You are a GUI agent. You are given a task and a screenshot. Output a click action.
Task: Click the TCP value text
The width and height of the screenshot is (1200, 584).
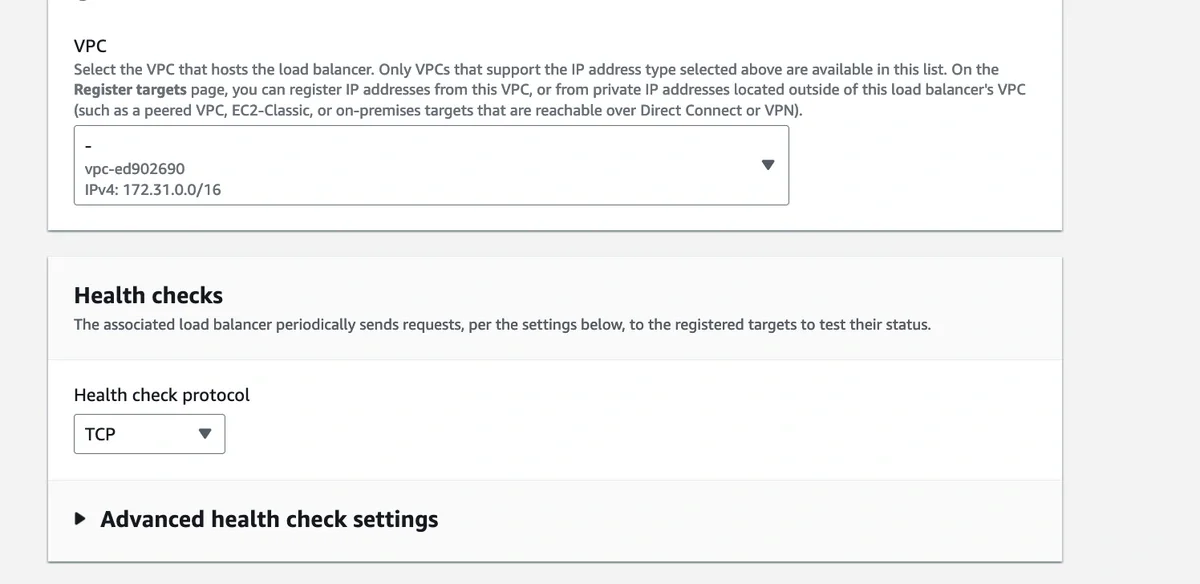click(x=100, y=434)
